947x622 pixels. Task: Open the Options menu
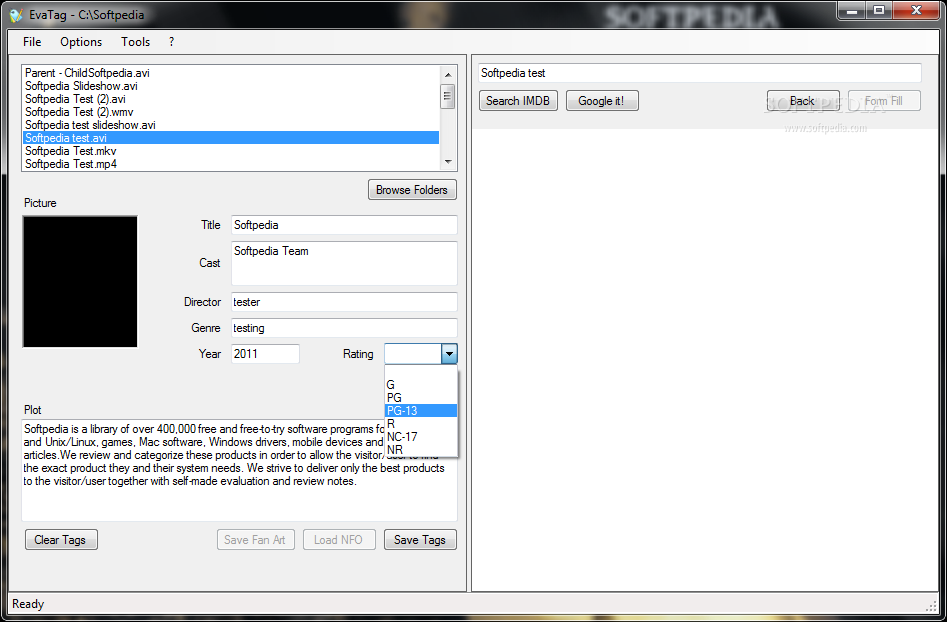pos(81,42)
